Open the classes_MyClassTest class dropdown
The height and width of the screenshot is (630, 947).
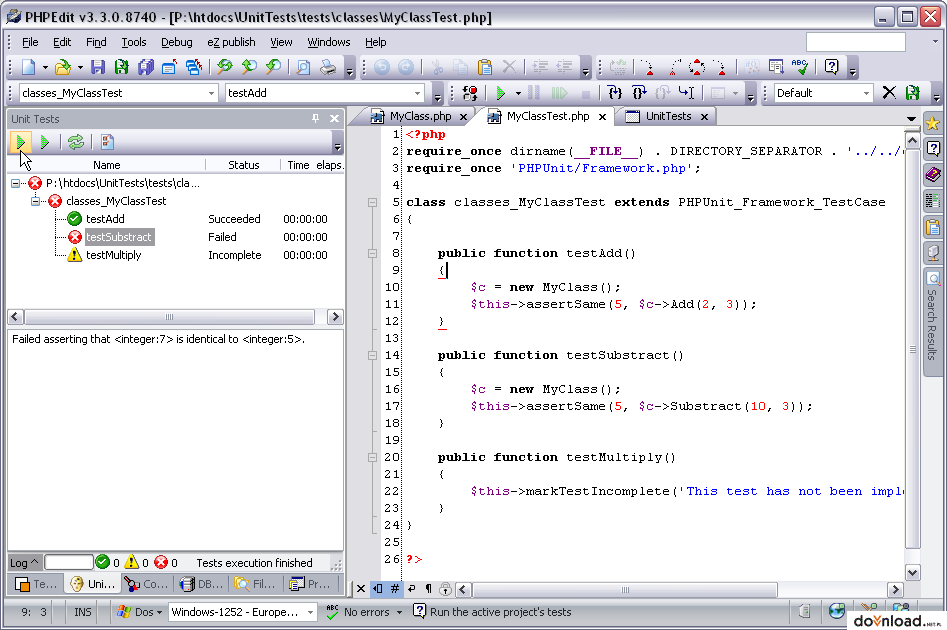click(211, 94)
